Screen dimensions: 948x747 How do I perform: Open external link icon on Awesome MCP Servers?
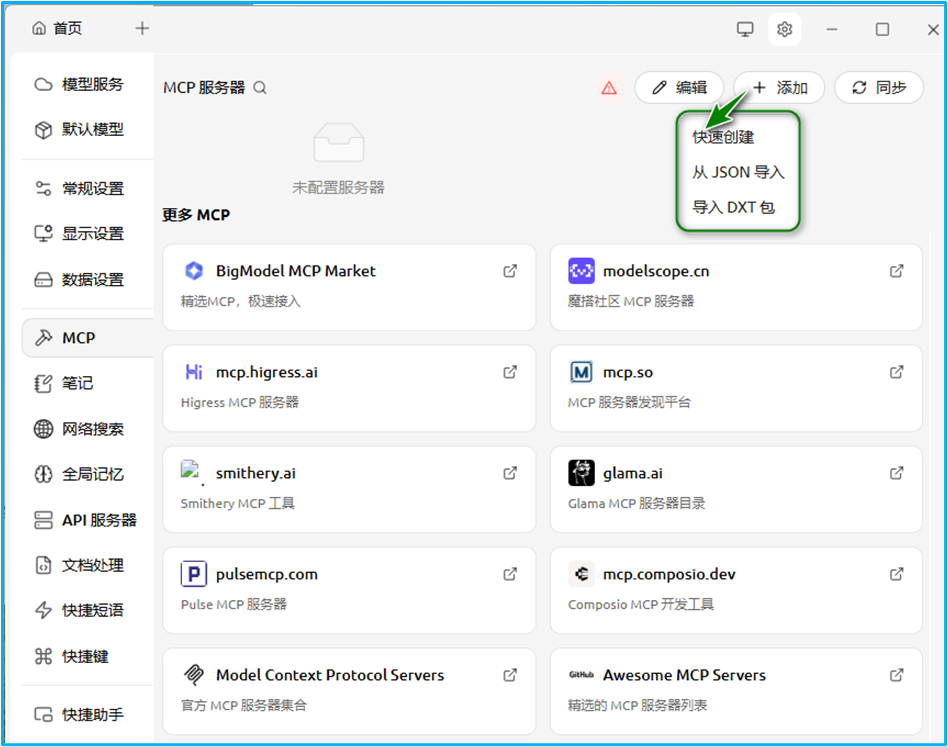[x=897, y=674]
